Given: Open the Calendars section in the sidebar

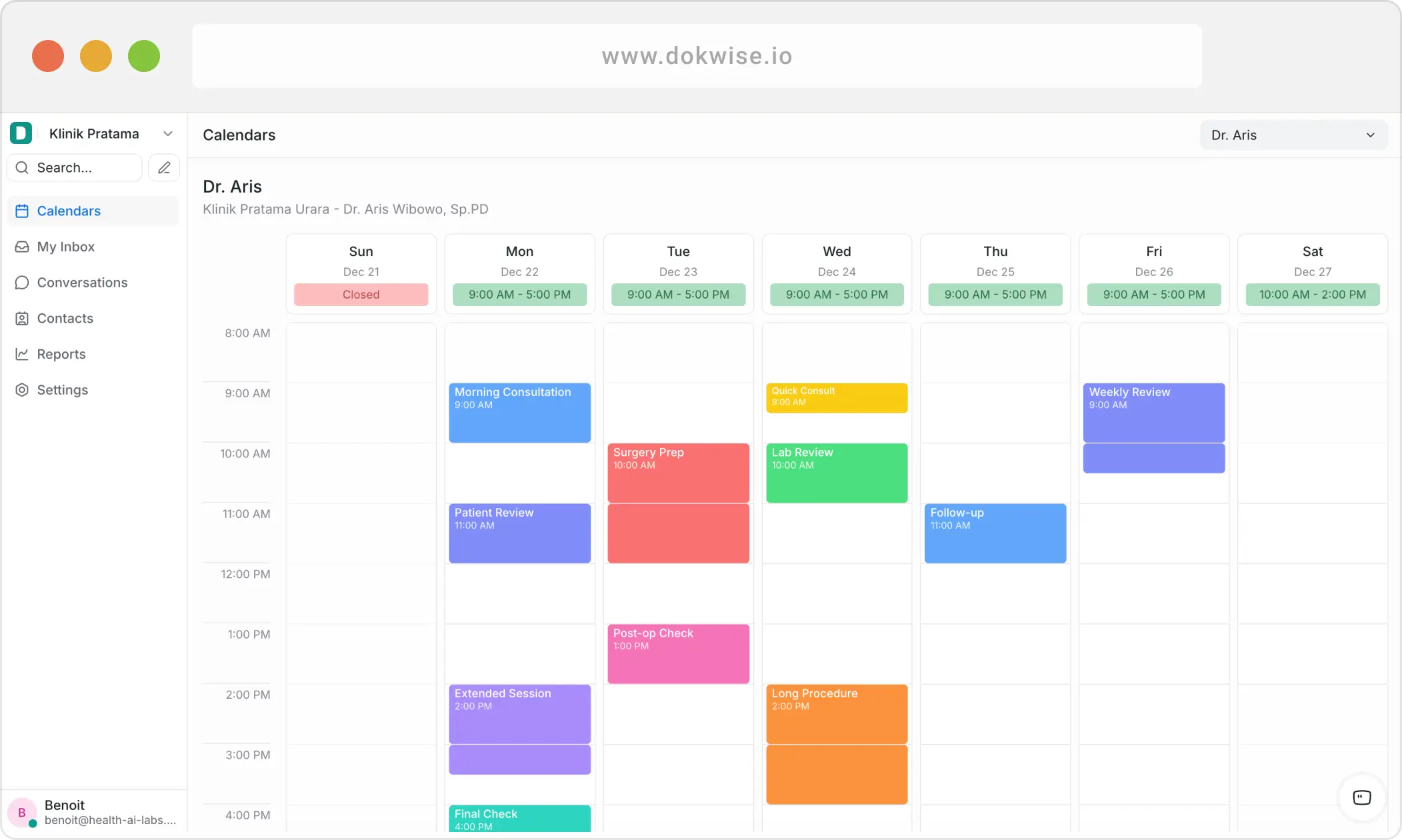Looking at the screenshot, I should click(x=69, y=211).
